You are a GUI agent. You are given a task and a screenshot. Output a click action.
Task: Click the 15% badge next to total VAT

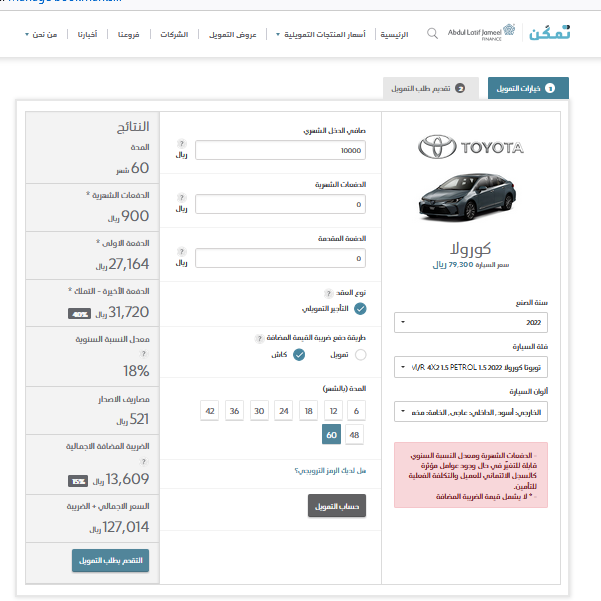[78, 481]
